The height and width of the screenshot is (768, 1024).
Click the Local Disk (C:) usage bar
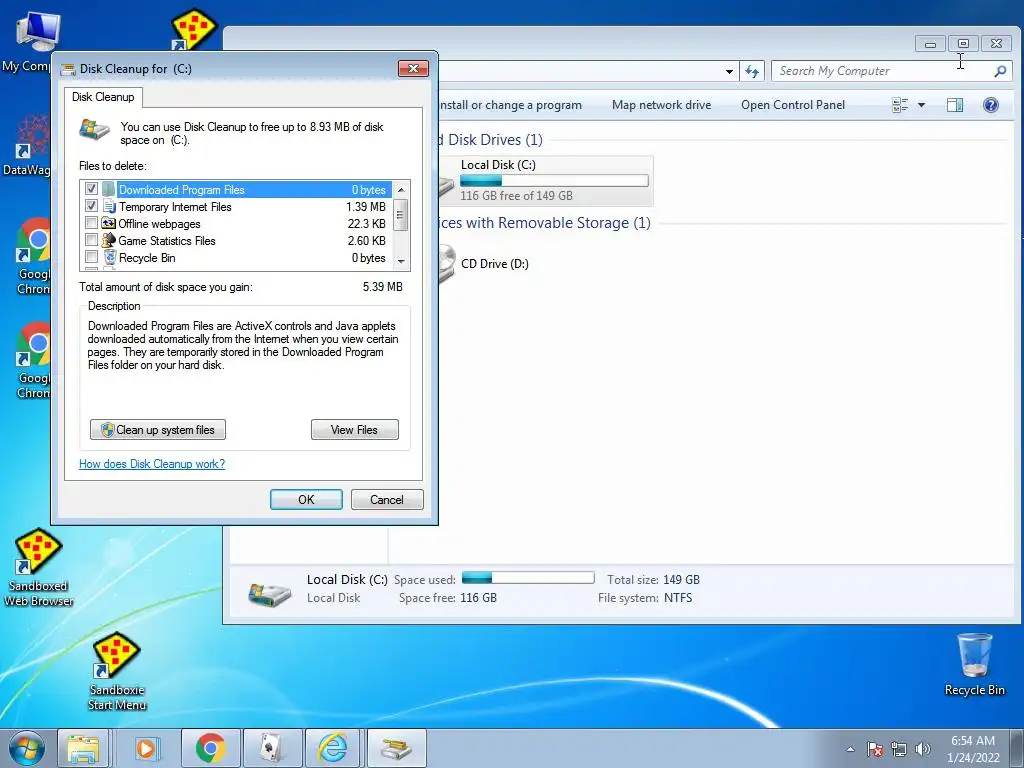(x=554, y=181)
